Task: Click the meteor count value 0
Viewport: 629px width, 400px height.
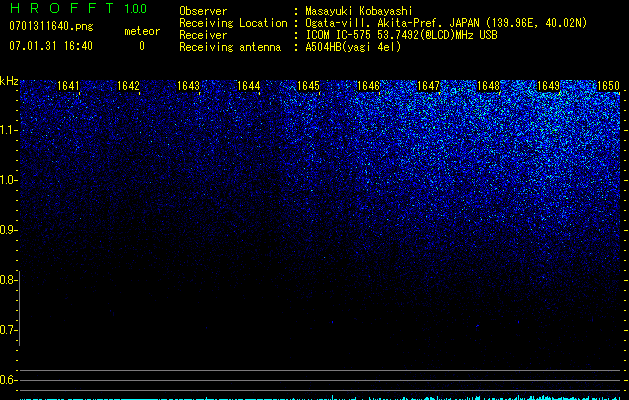Action: pyautogui.click(x=142, y=46)
